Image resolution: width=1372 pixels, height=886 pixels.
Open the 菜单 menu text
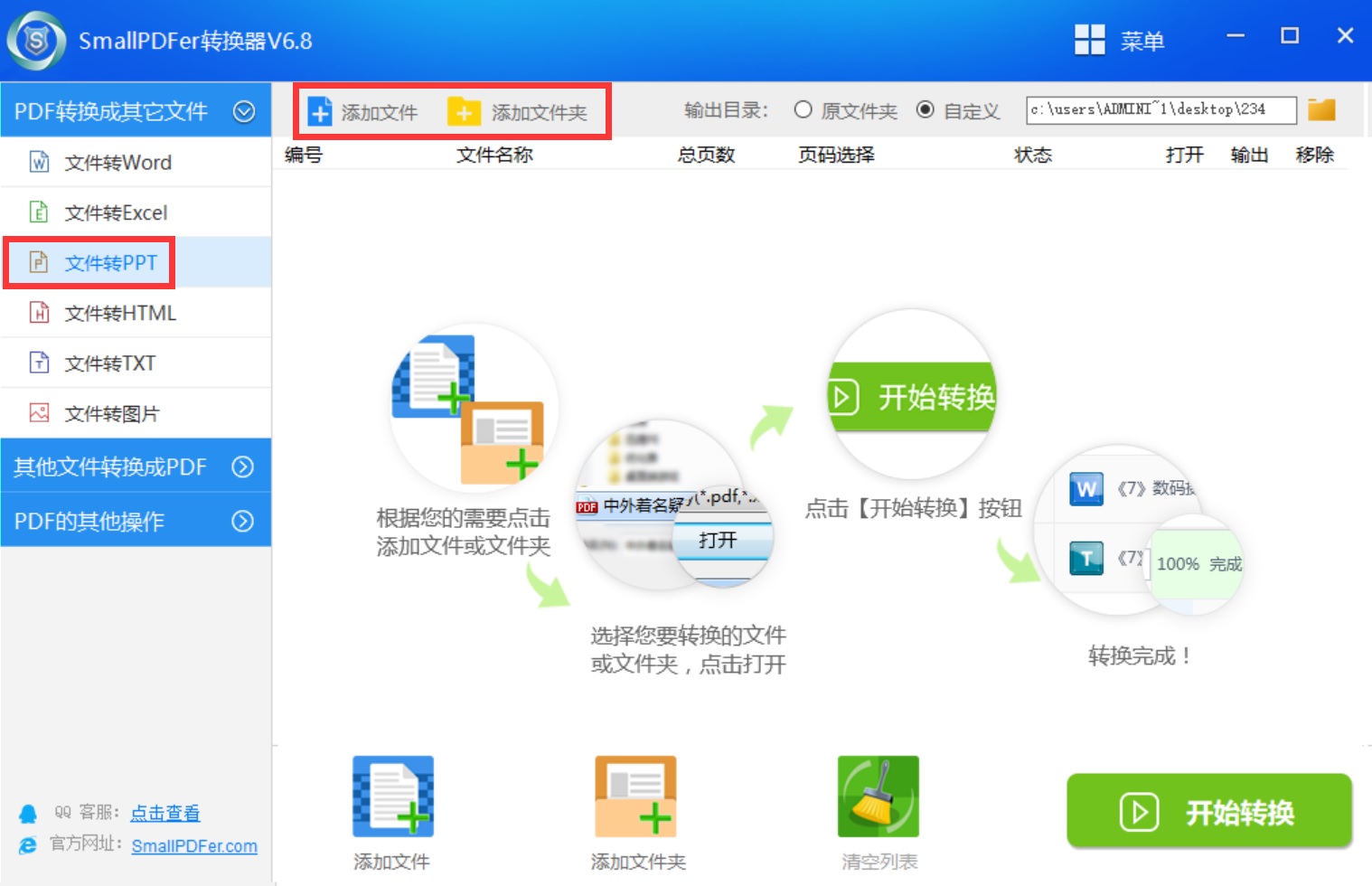(x=1142, y=41)
